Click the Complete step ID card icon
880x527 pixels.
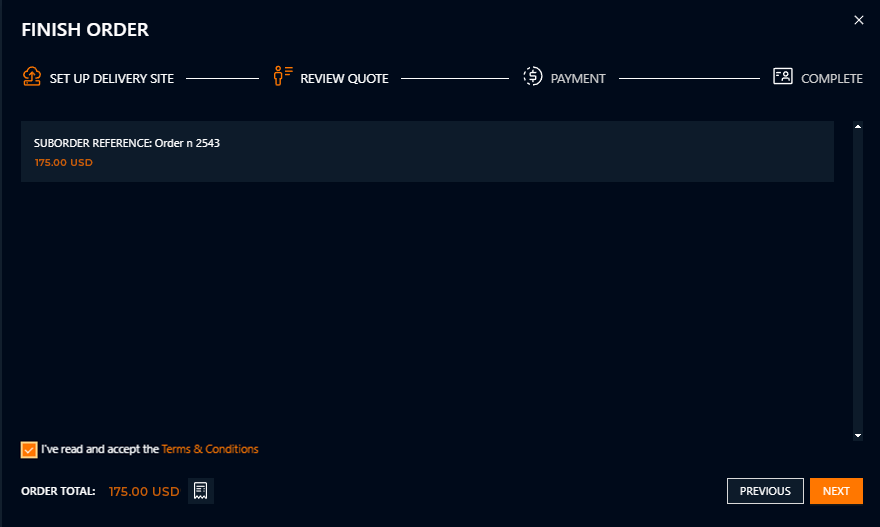783,77
